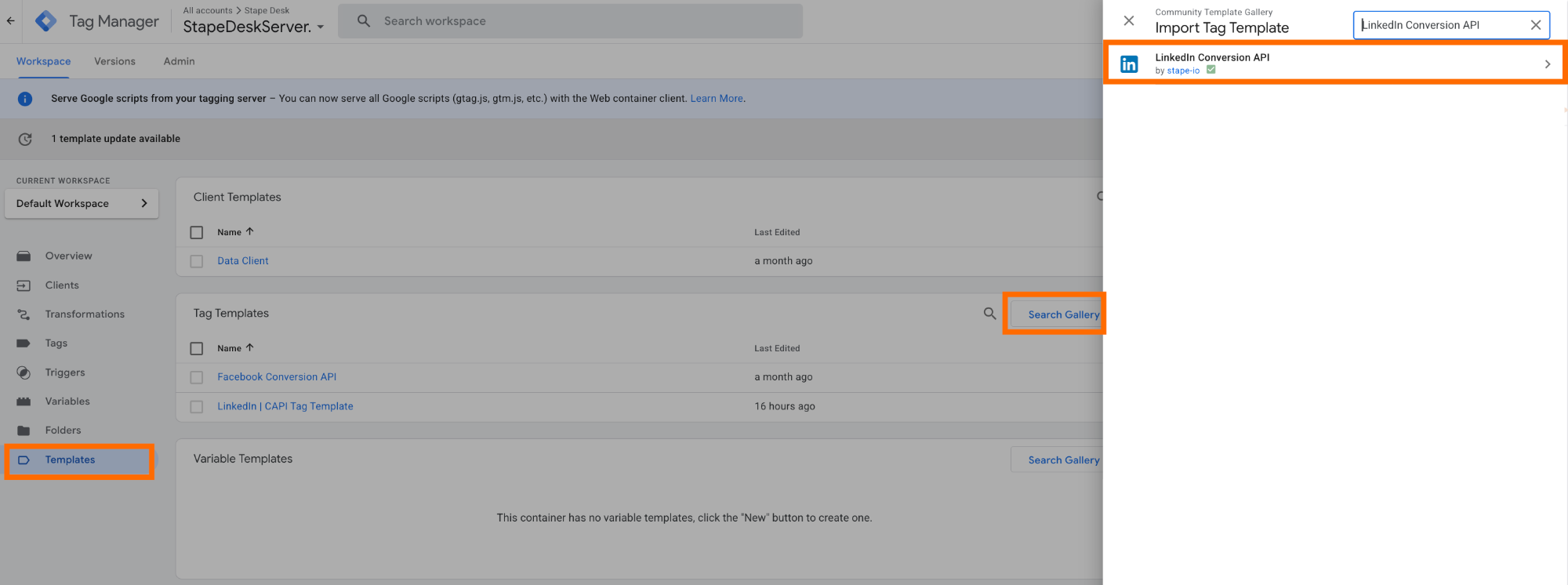Screen dimensions: 1568x585
Task: Click Last Edited header in Client Templates
Action: pos(777,232)
